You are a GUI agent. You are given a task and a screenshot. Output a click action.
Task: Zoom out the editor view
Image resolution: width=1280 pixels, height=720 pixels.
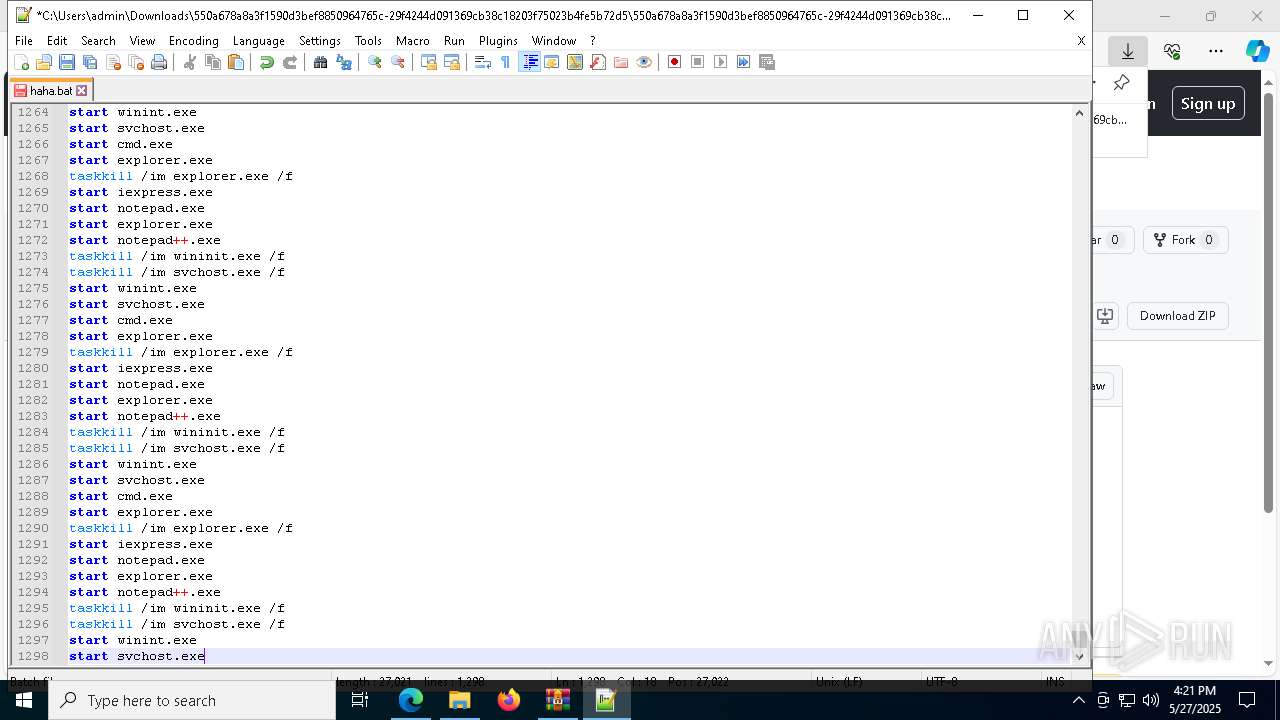click(x=398, y=62)
